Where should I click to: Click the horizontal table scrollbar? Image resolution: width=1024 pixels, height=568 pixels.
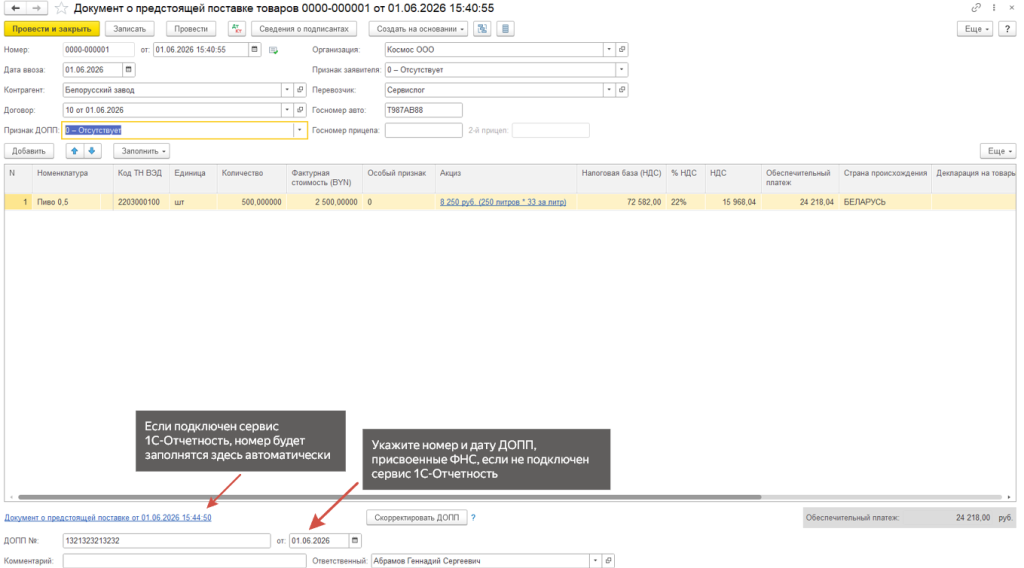point(390,497)
